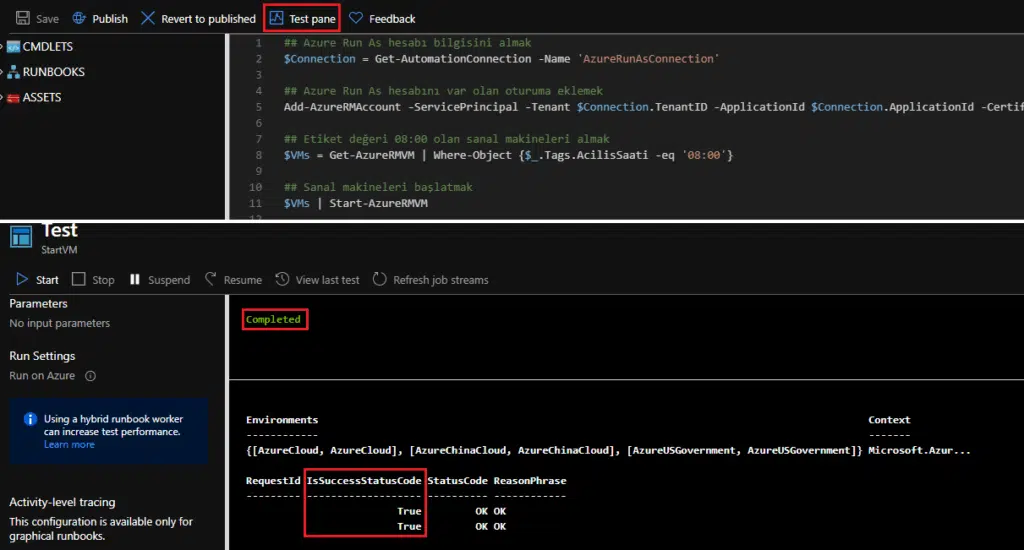
Task: Click the Run on Azure label
Action: [42, 376]
